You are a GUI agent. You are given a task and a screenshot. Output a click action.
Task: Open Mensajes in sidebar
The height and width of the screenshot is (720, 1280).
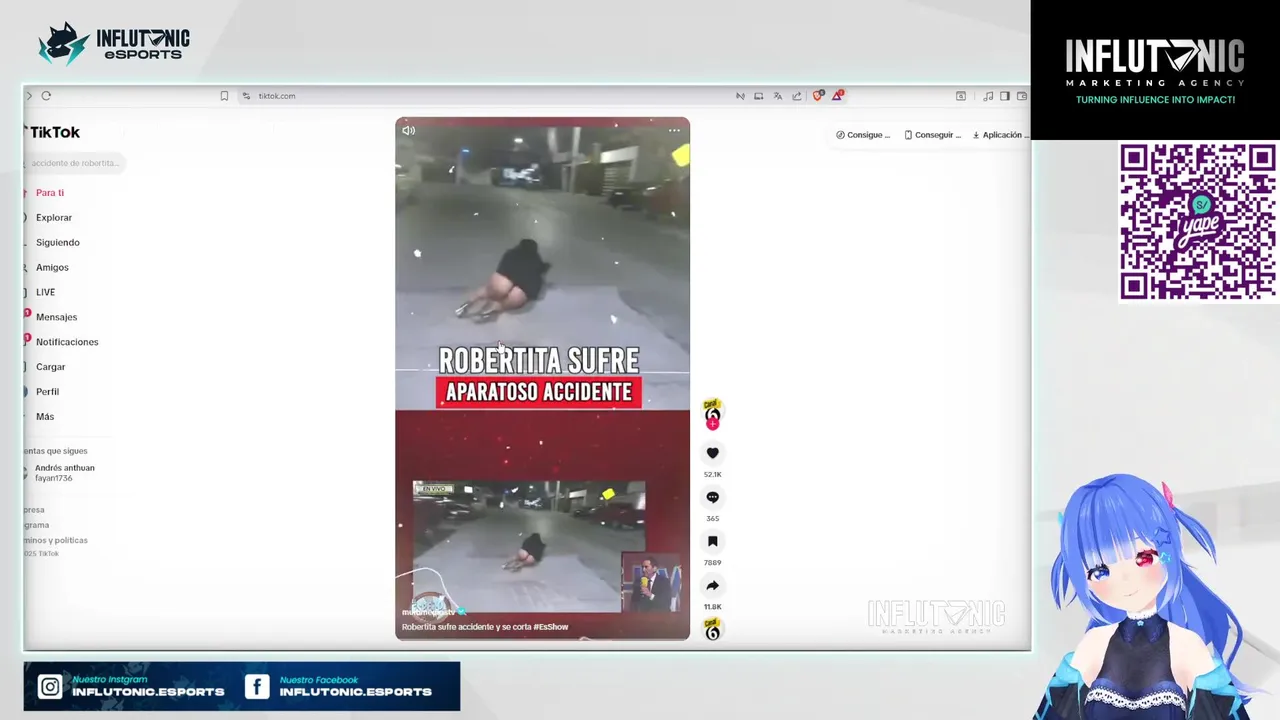coord(56,317)
